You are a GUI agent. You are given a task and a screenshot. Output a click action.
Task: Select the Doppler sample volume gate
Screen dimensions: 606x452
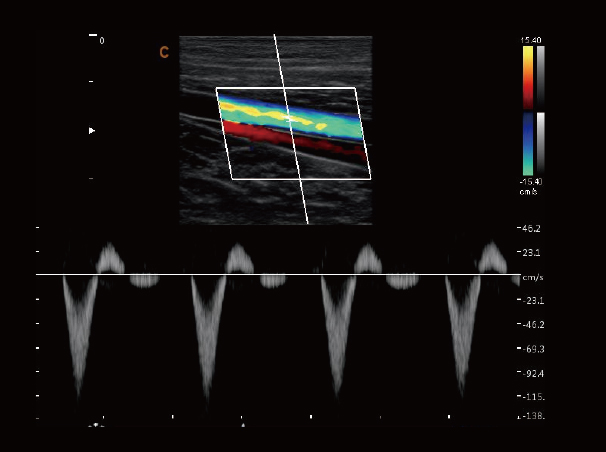coord(289,118)
